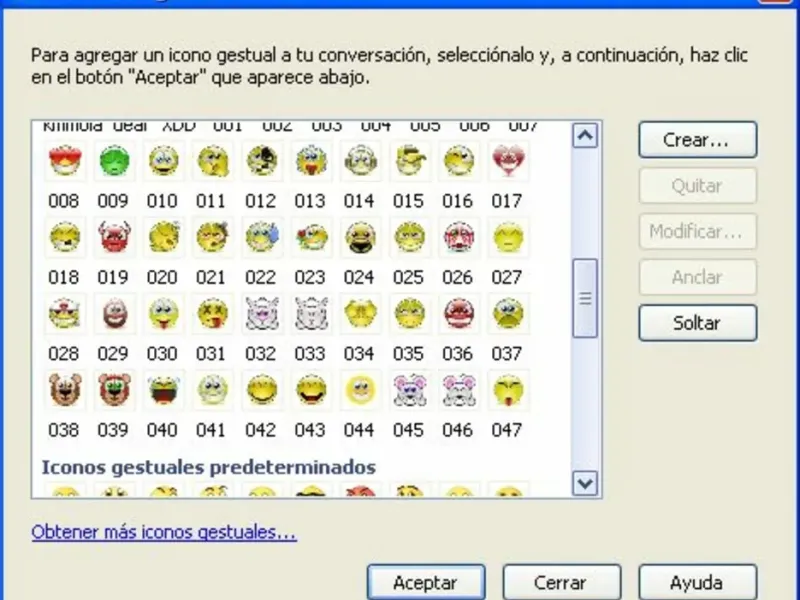Select the emoticon labeled 012
The height and width of the screenshot is (600, 800).
[262, 161]
